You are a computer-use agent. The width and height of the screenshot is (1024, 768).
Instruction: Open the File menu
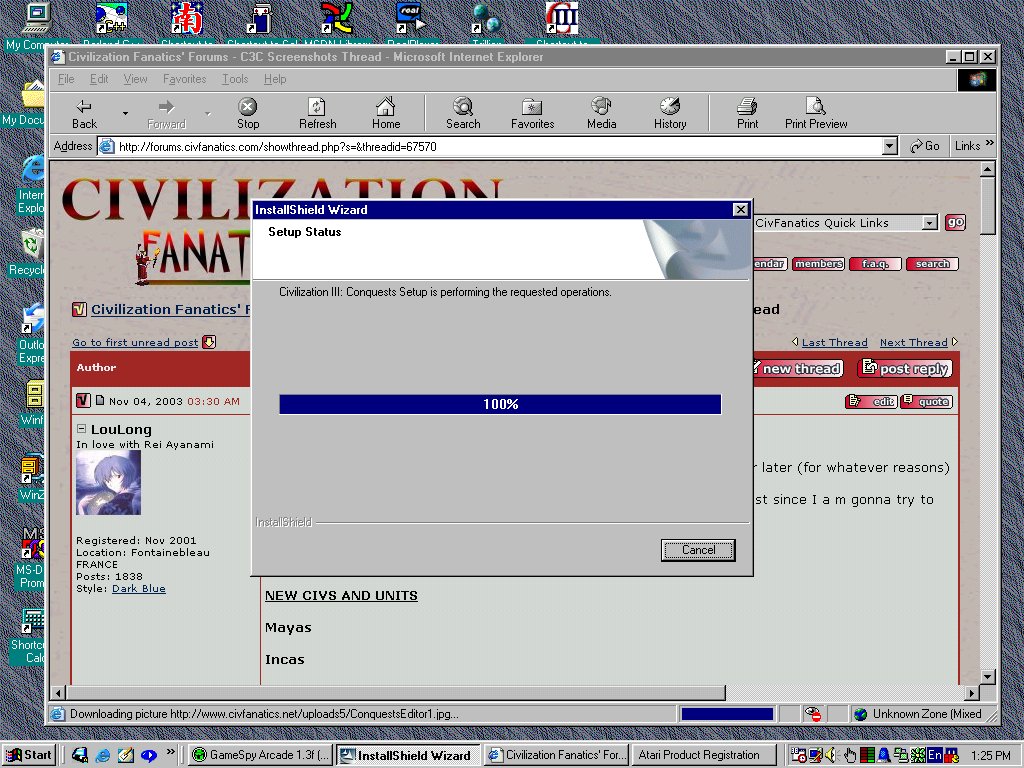tap(66, 79)
